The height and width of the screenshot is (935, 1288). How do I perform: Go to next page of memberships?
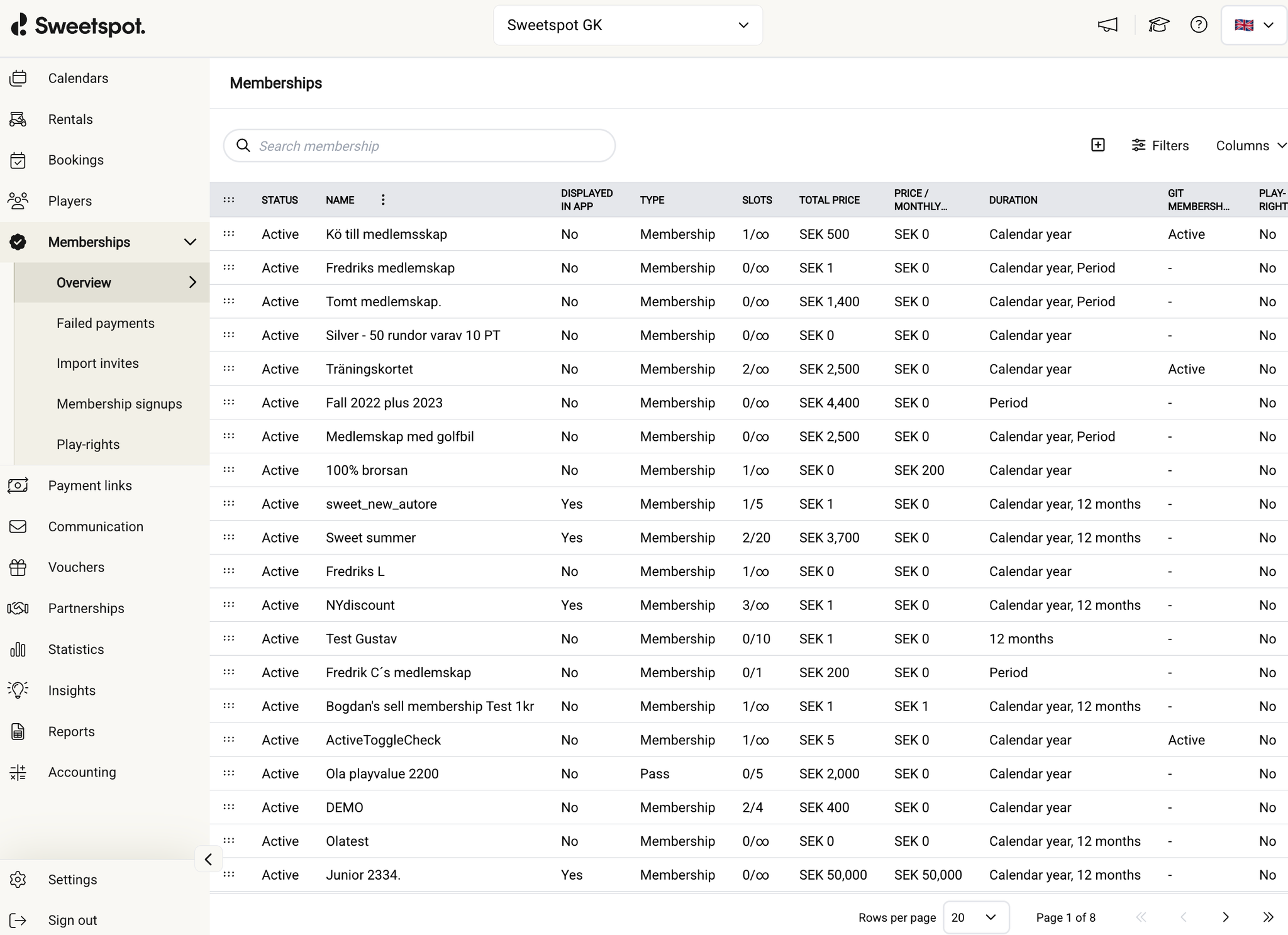[1225, 917]
